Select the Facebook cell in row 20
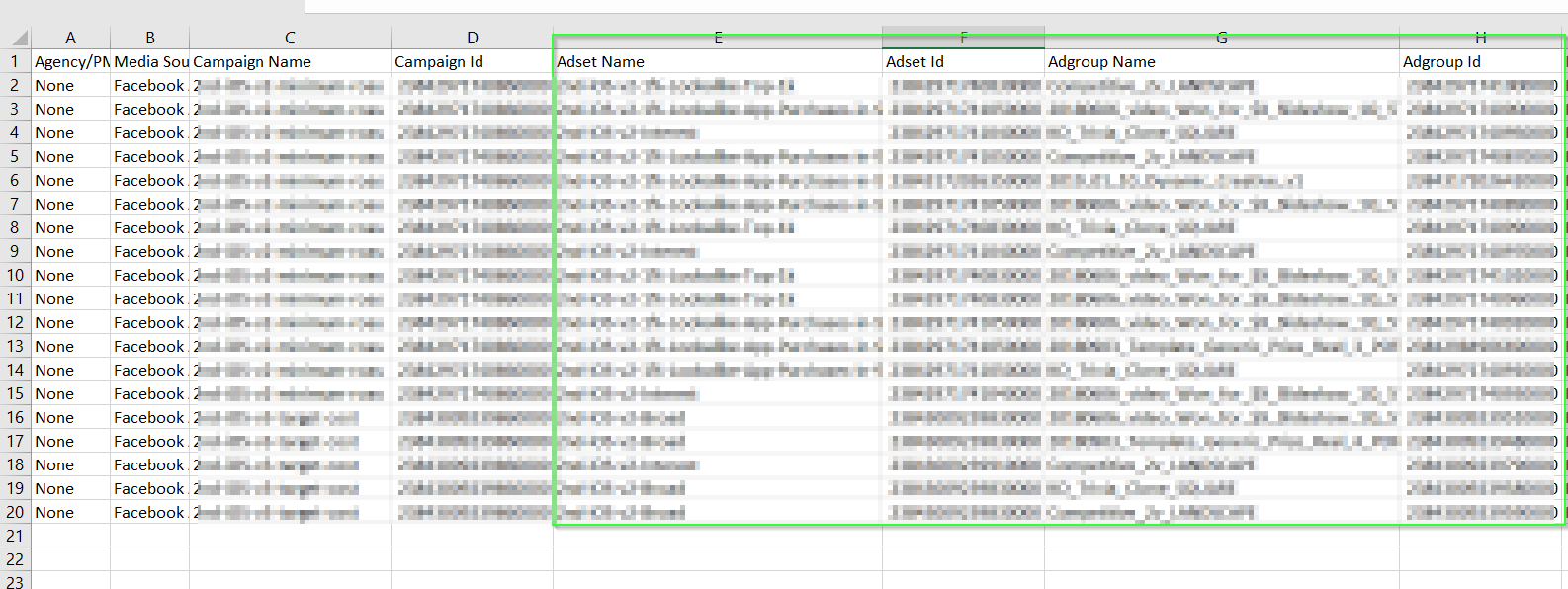This screenshot has width=1568, height=589. click(149, 512)
